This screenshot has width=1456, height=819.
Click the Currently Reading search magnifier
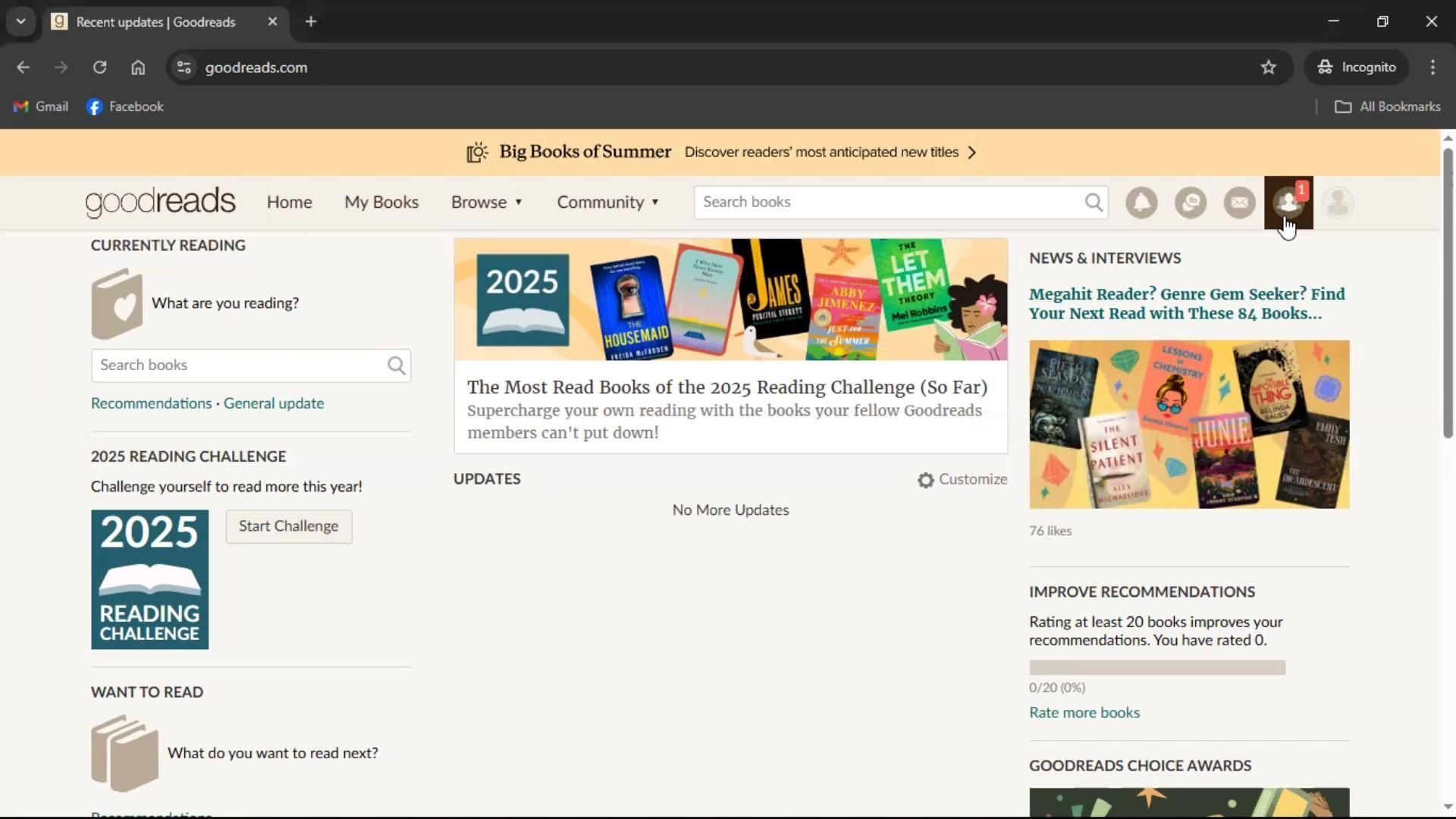click(x=397, y=366)
